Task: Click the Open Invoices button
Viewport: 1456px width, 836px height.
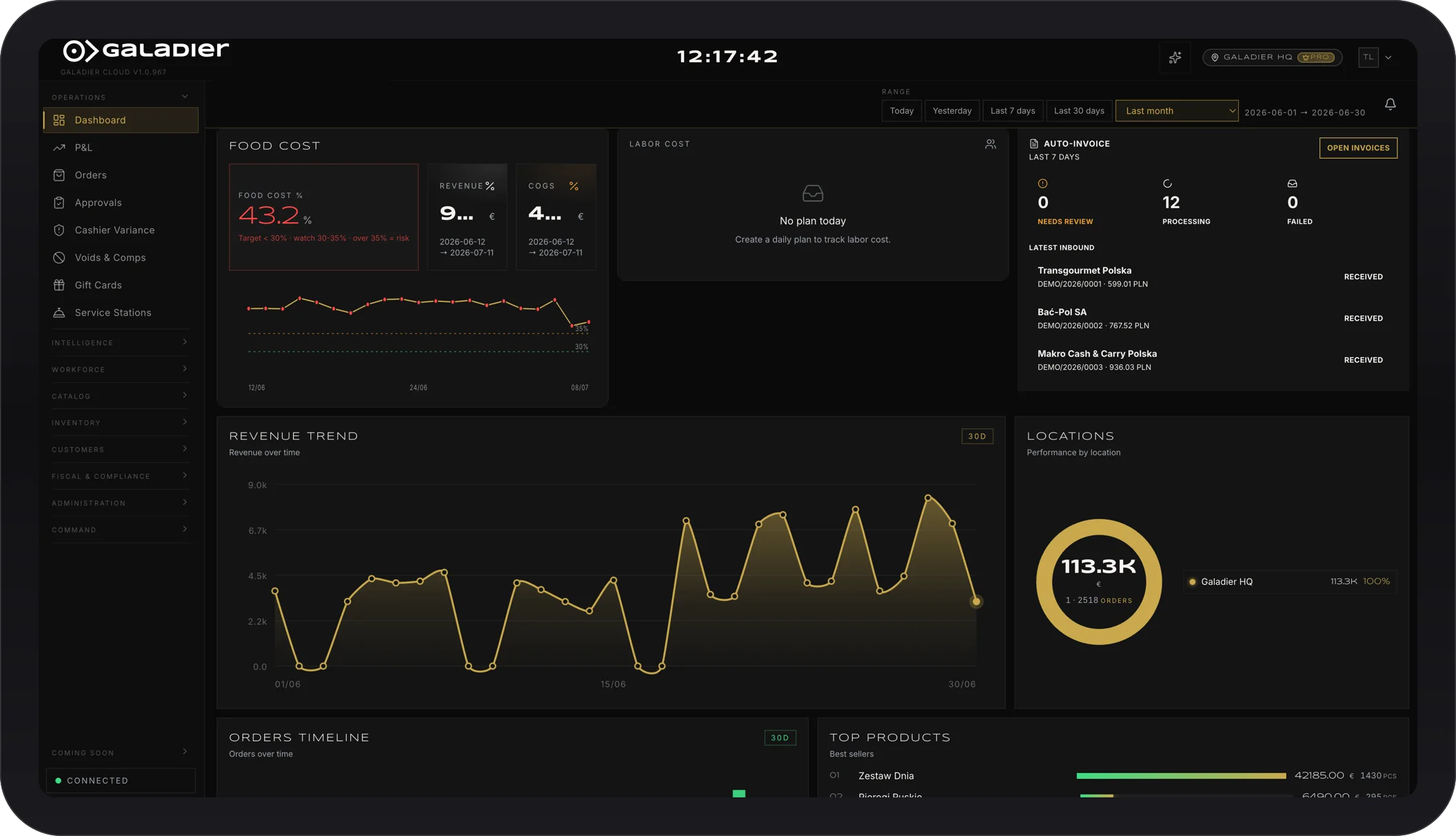Action: pos(1358,148)
